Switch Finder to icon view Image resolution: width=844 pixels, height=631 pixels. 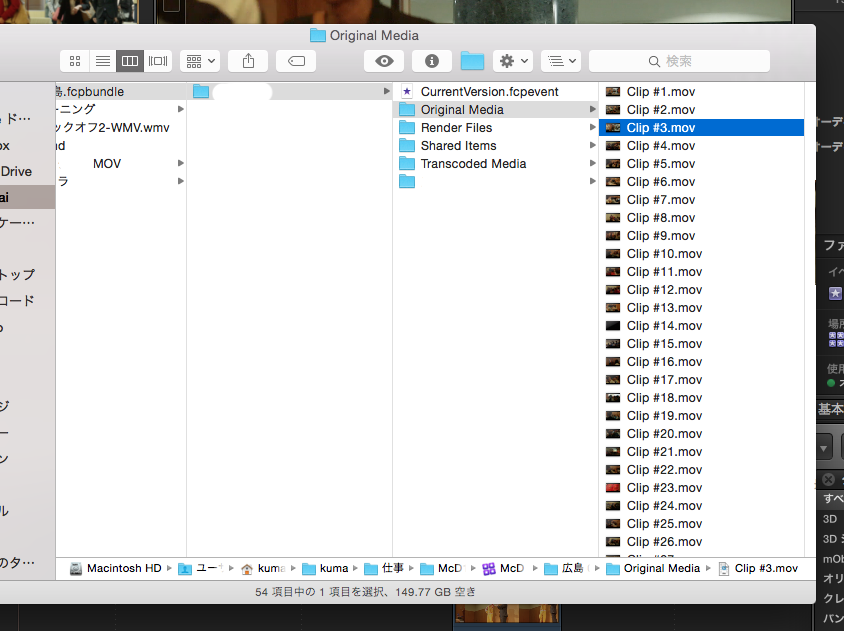point(75,61)
